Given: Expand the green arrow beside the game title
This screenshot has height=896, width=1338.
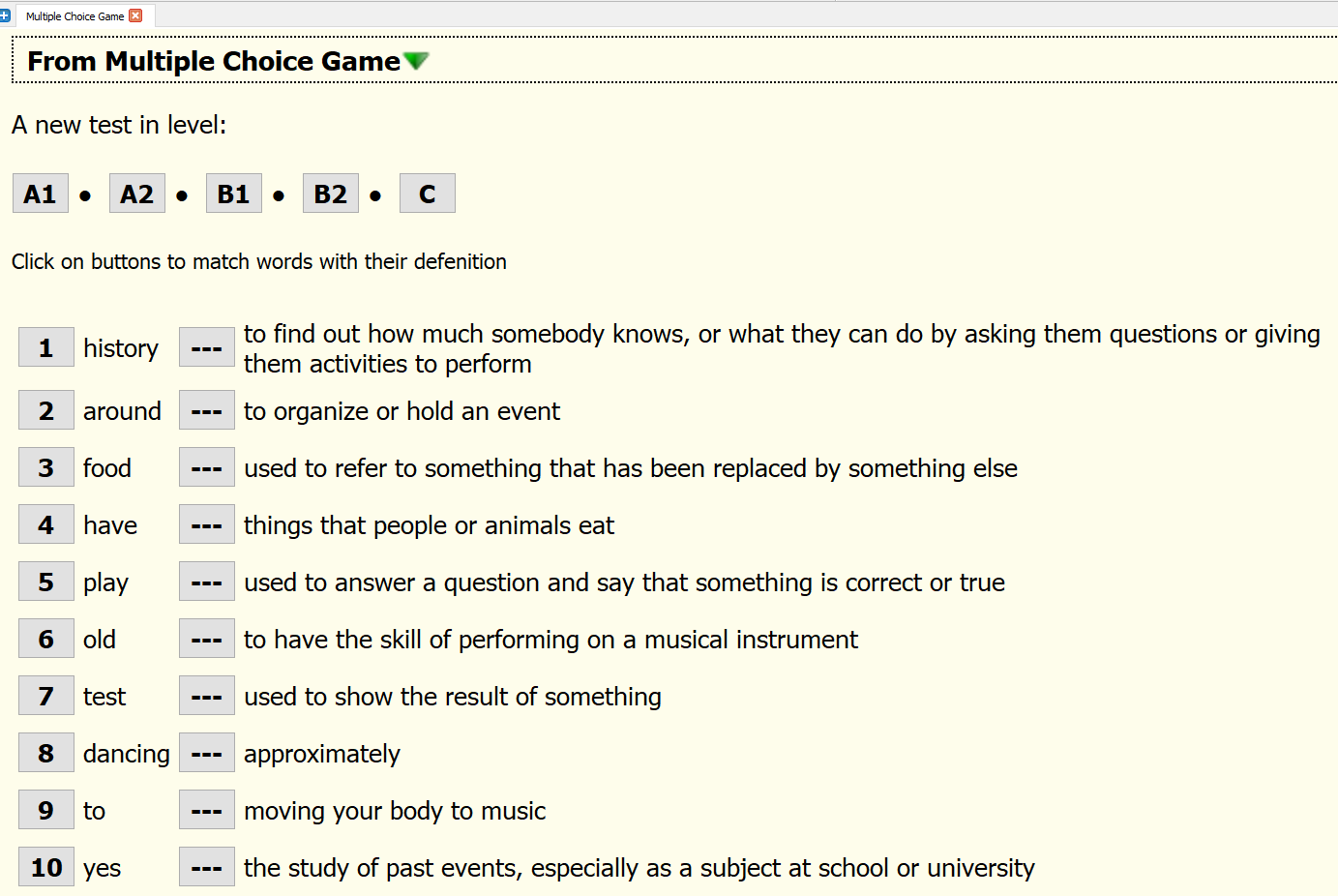Looking at the screenshot, I should (x=416, y=59).
